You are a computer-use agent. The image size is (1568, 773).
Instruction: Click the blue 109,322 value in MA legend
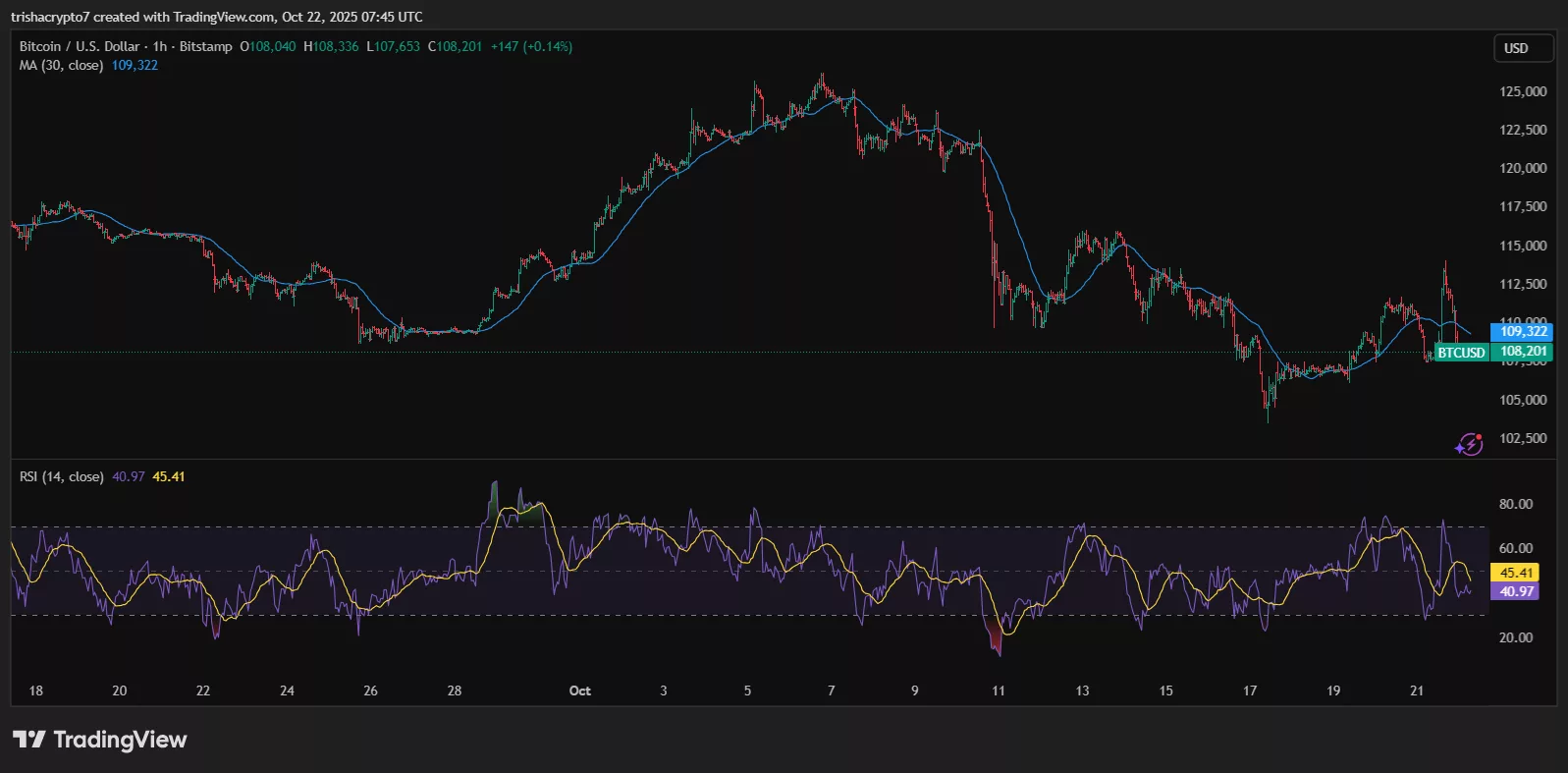pos(135,66)
